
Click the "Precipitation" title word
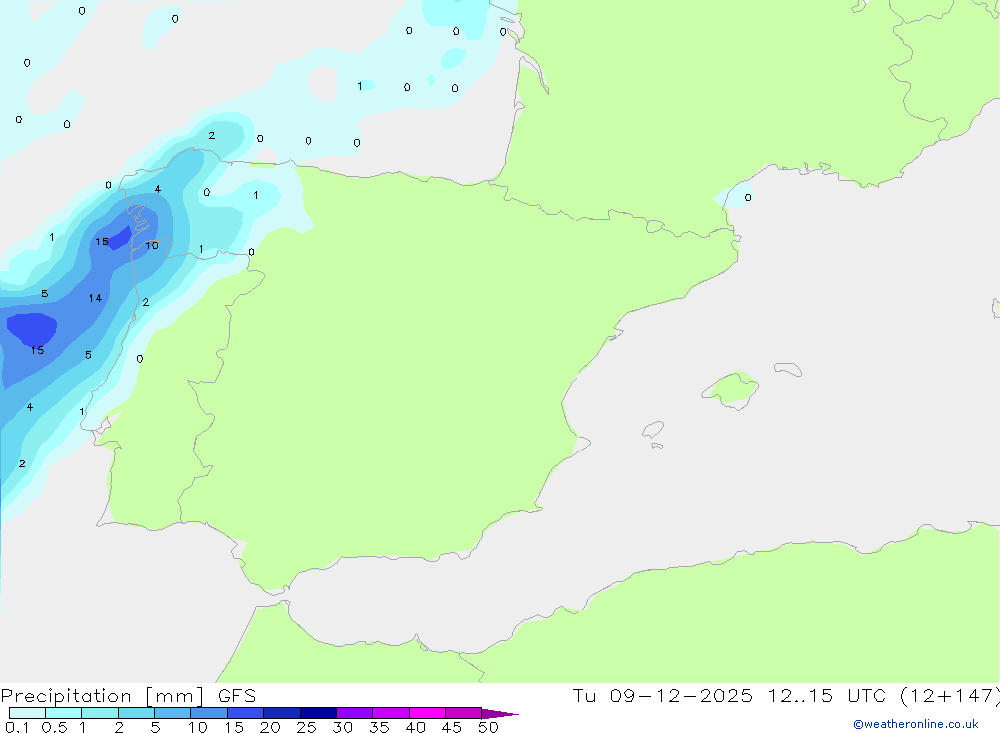pyautogui.click(x=66, y=696)
